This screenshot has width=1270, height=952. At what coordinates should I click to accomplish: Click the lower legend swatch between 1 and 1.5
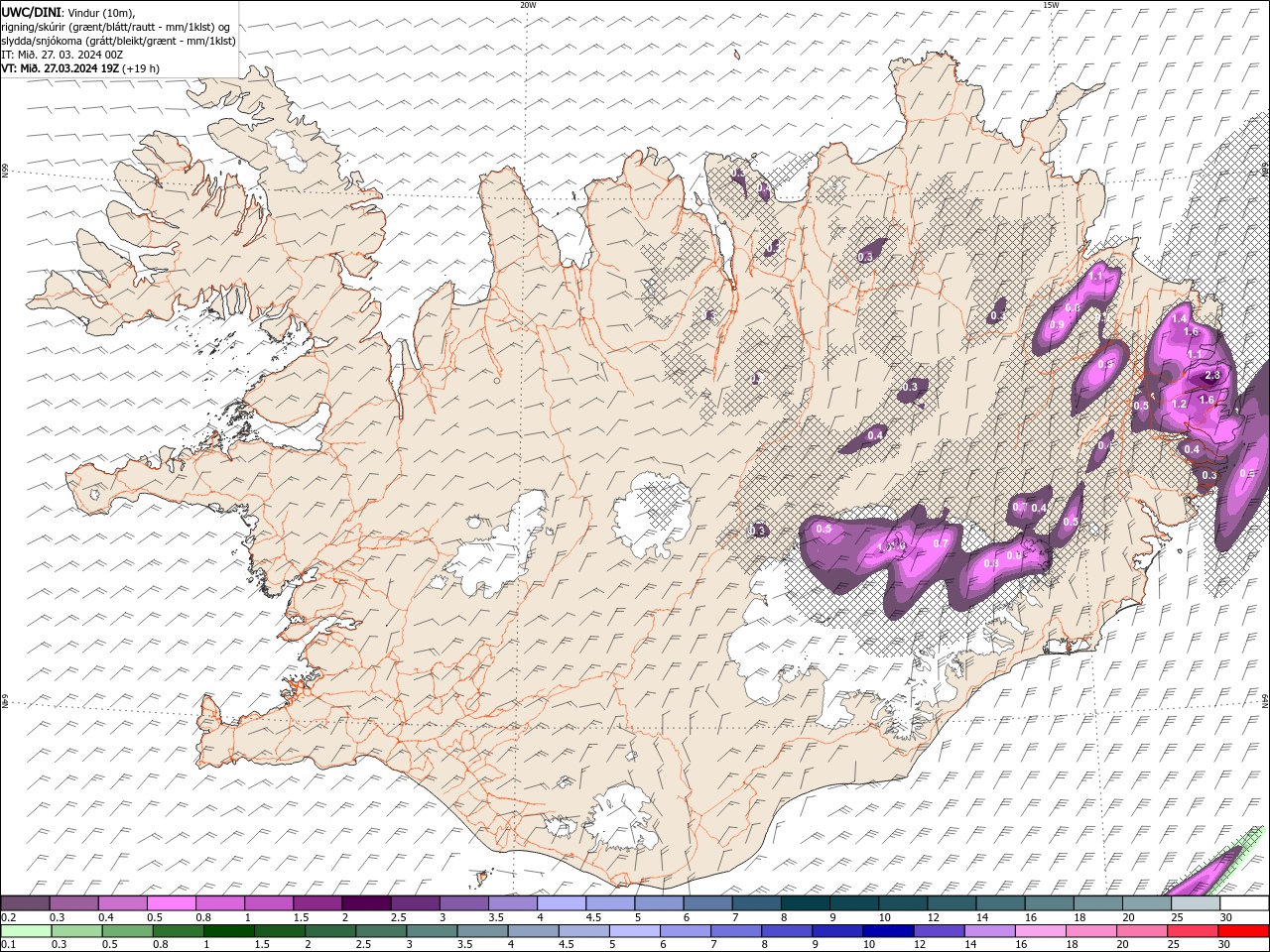[x=228, y=931]
